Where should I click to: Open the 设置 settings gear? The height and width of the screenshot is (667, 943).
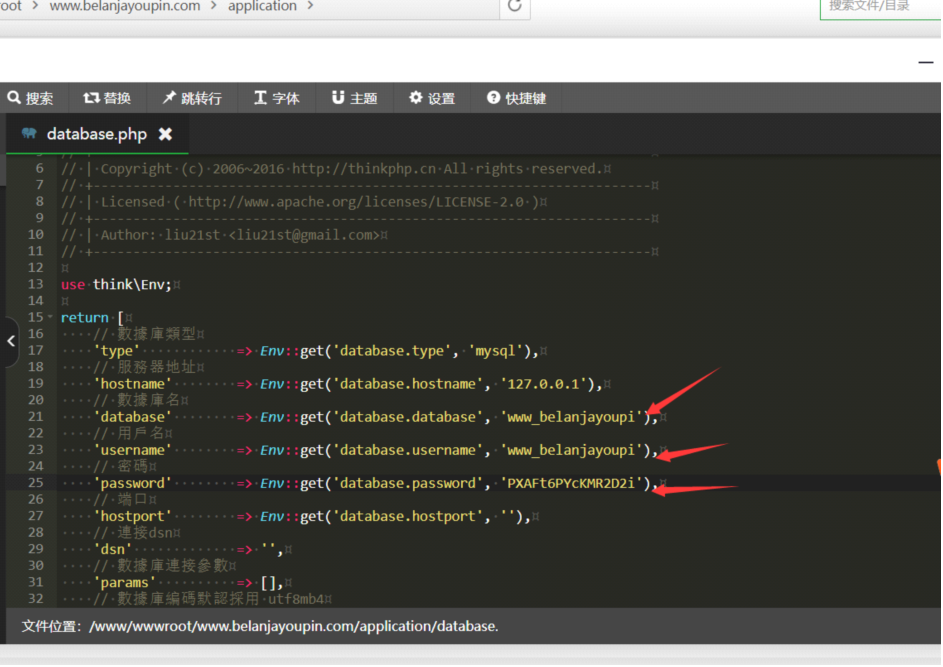[x=432, y=98]
